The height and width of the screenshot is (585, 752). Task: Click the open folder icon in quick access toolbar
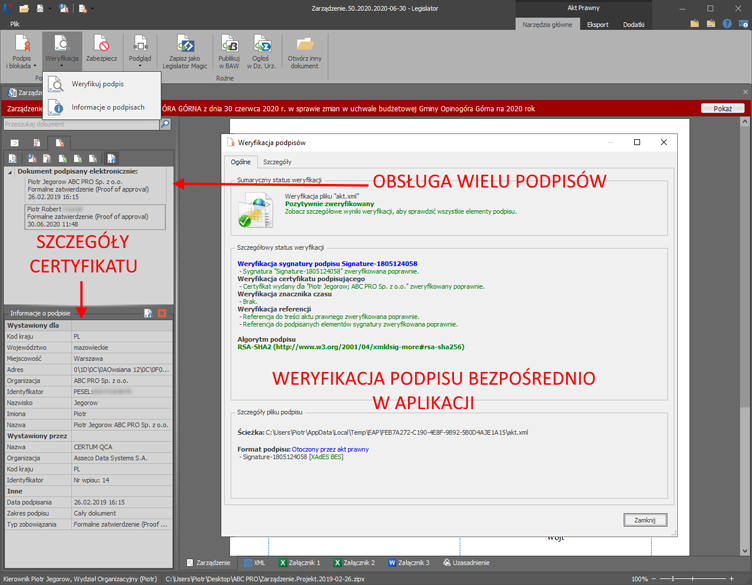tap(24, 8)
